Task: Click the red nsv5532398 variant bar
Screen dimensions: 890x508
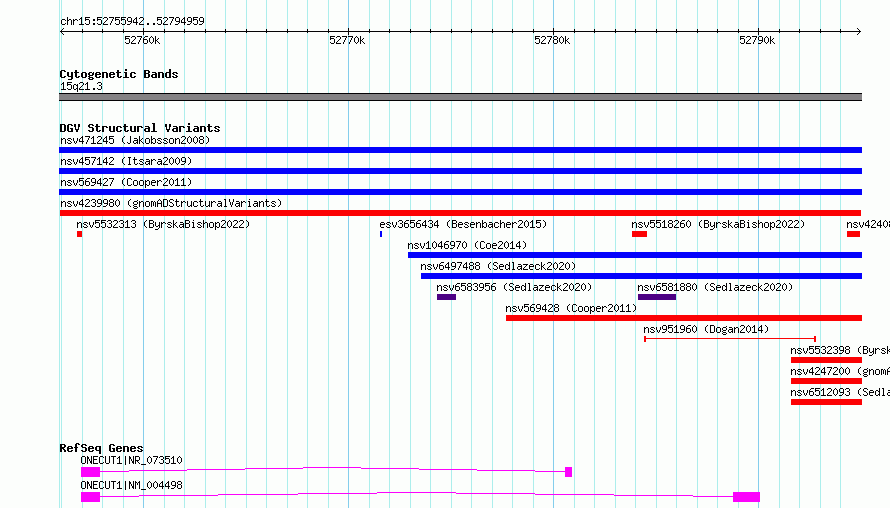Action: 826,360
